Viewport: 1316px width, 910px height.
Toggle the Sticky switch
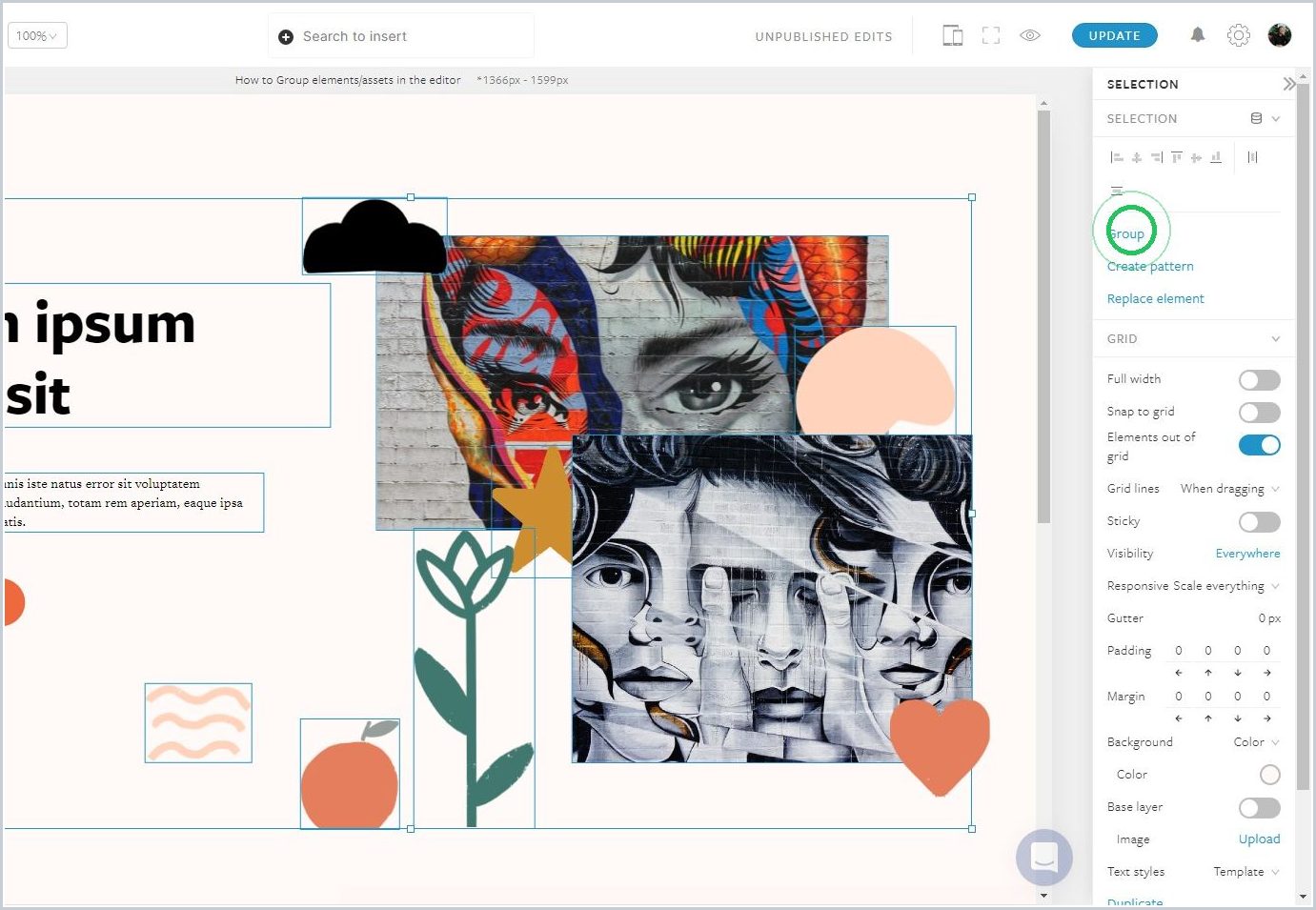[x=1259, y=522]
